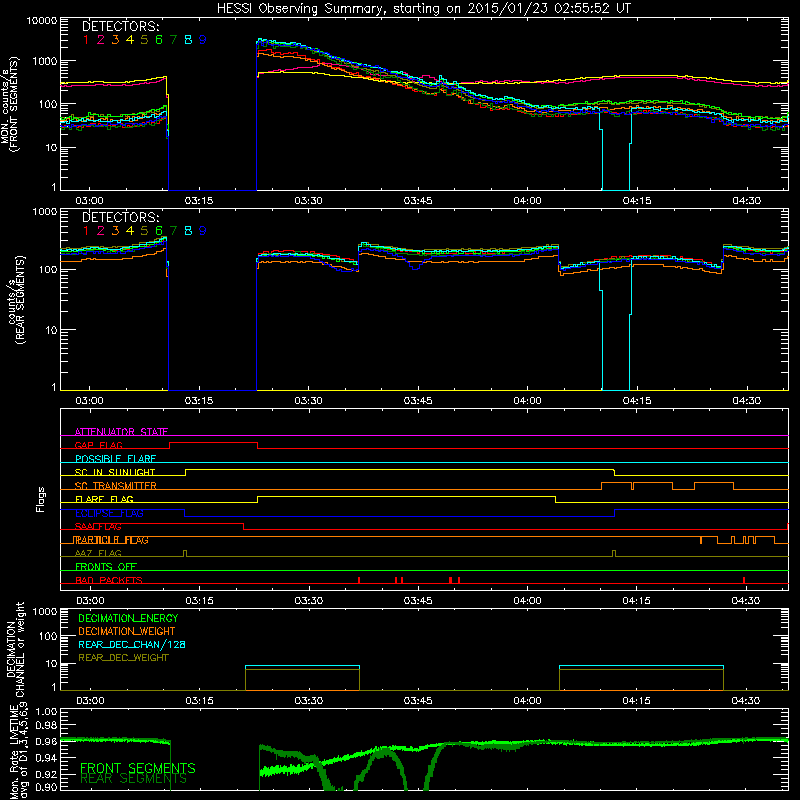The width and height of the screenshot is (800, 800).
Task: Click the AAZ_FLAG label
Action: pyautogui.click(x=98, y=554)
